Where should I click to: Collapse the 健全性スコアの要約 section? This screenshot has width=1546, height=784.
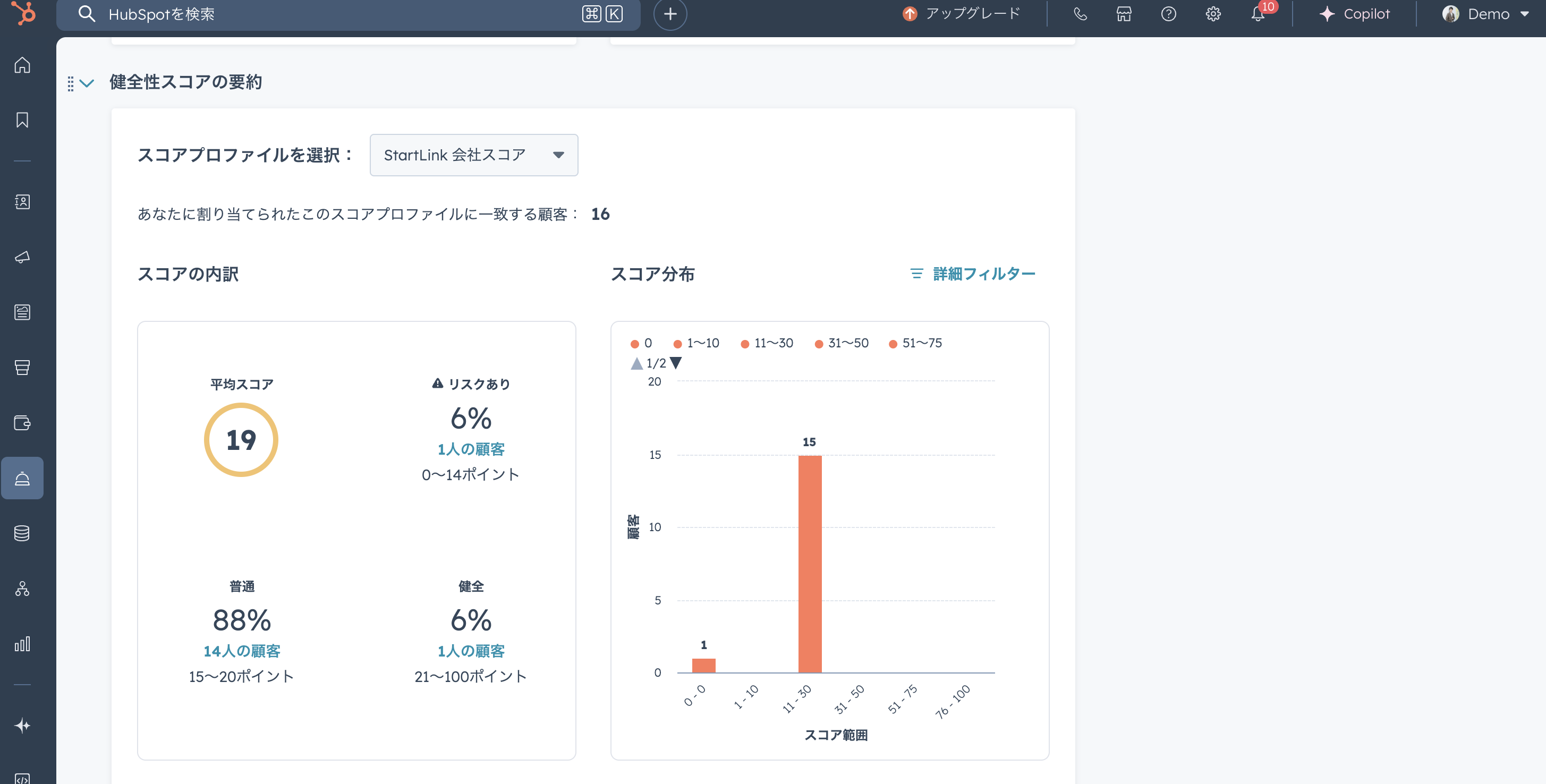pos(87,83)
